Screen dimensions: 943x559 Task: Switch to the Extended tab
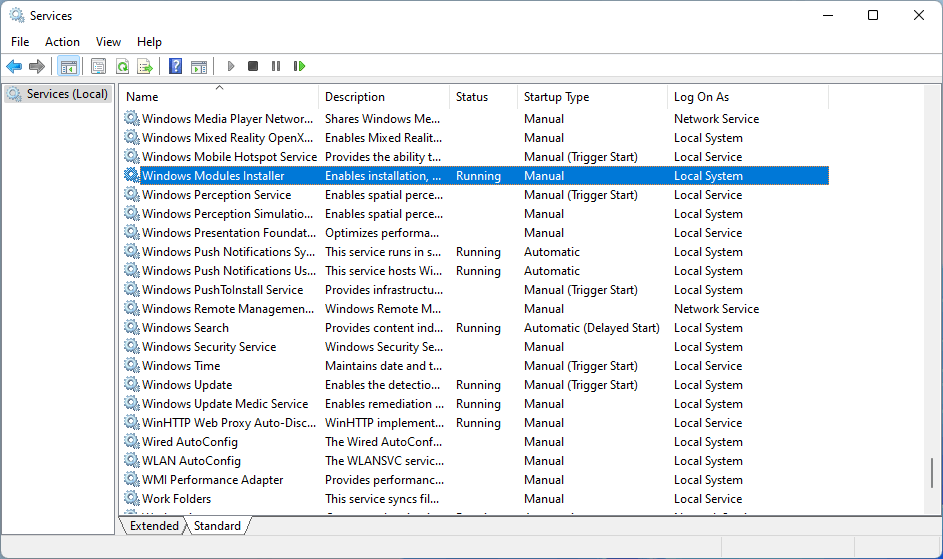point(154,526)
